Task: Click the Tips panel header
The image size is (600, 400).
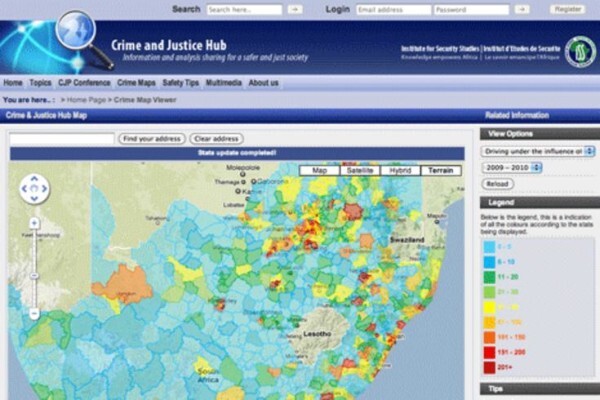Action: [540, 389]
